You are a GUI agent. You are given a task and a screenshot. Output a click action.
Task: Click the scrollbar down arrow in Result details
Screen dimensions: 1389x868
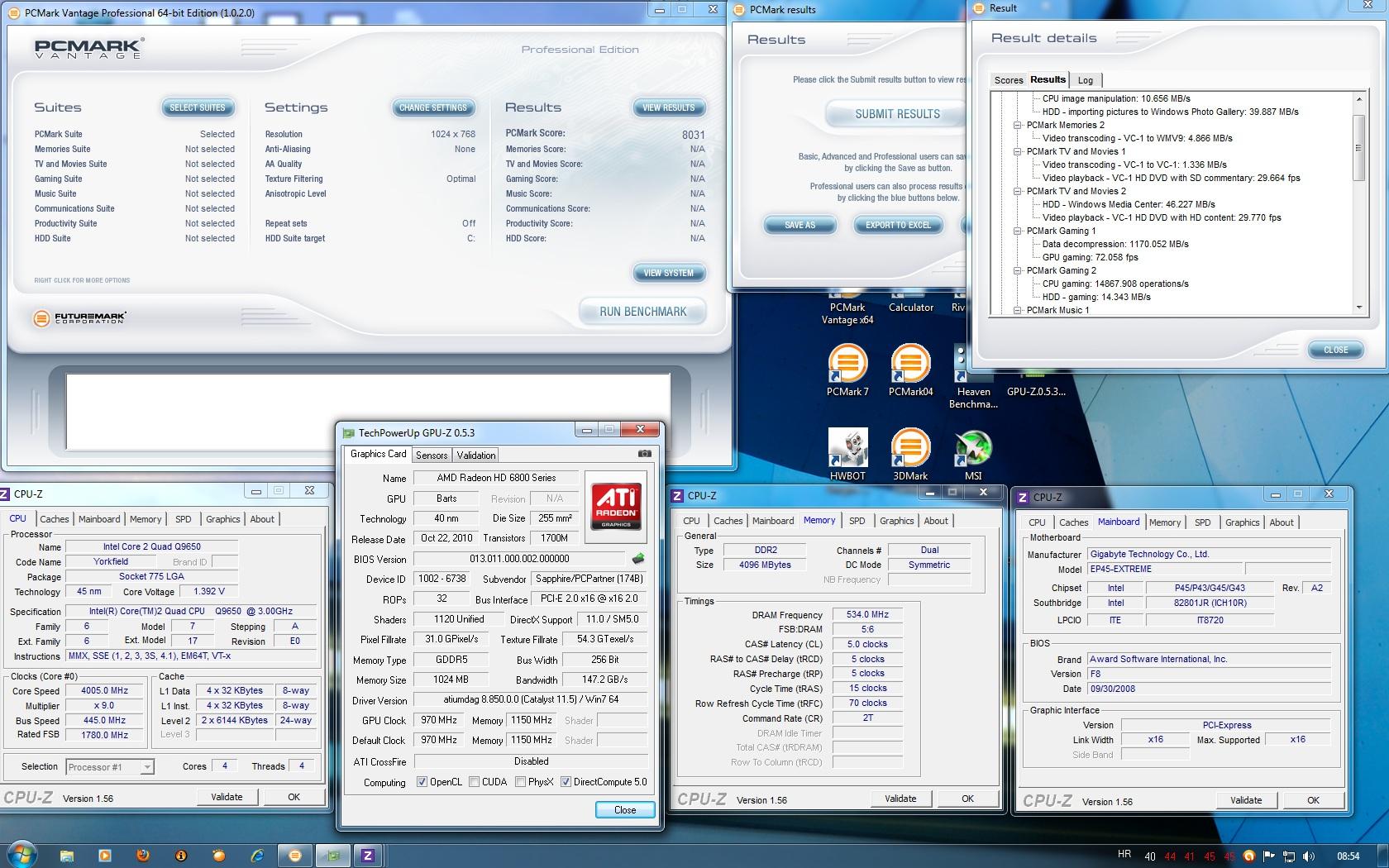[1358, 308]
